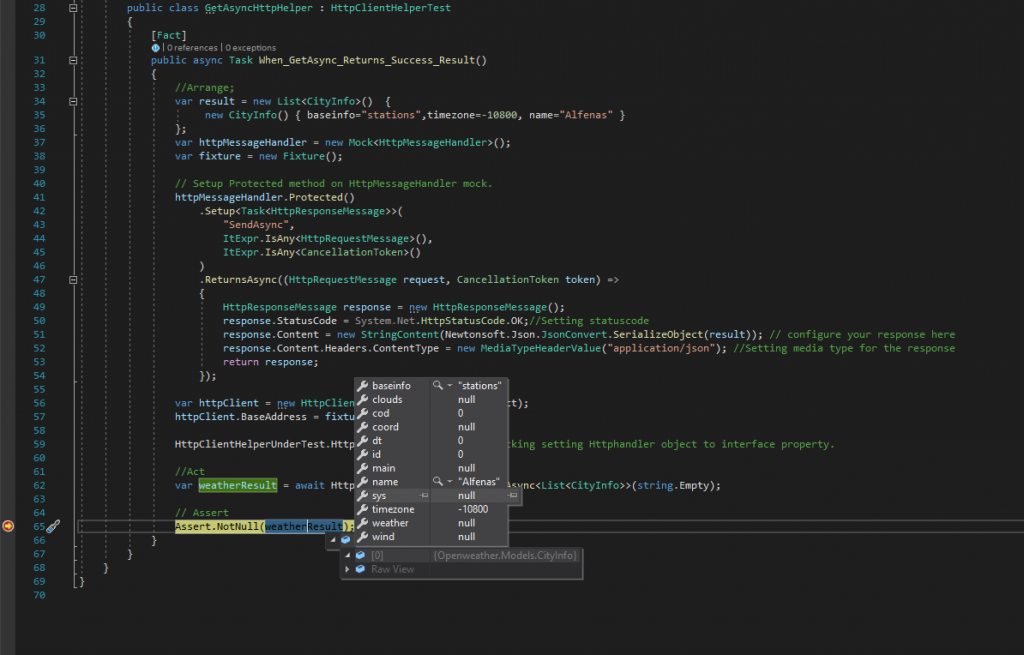Image resolution: width=1024 pixels, height=655 pixels.
Task: Click the magnifier icon beside "Alfenas" value
Action: pos(436,481)
